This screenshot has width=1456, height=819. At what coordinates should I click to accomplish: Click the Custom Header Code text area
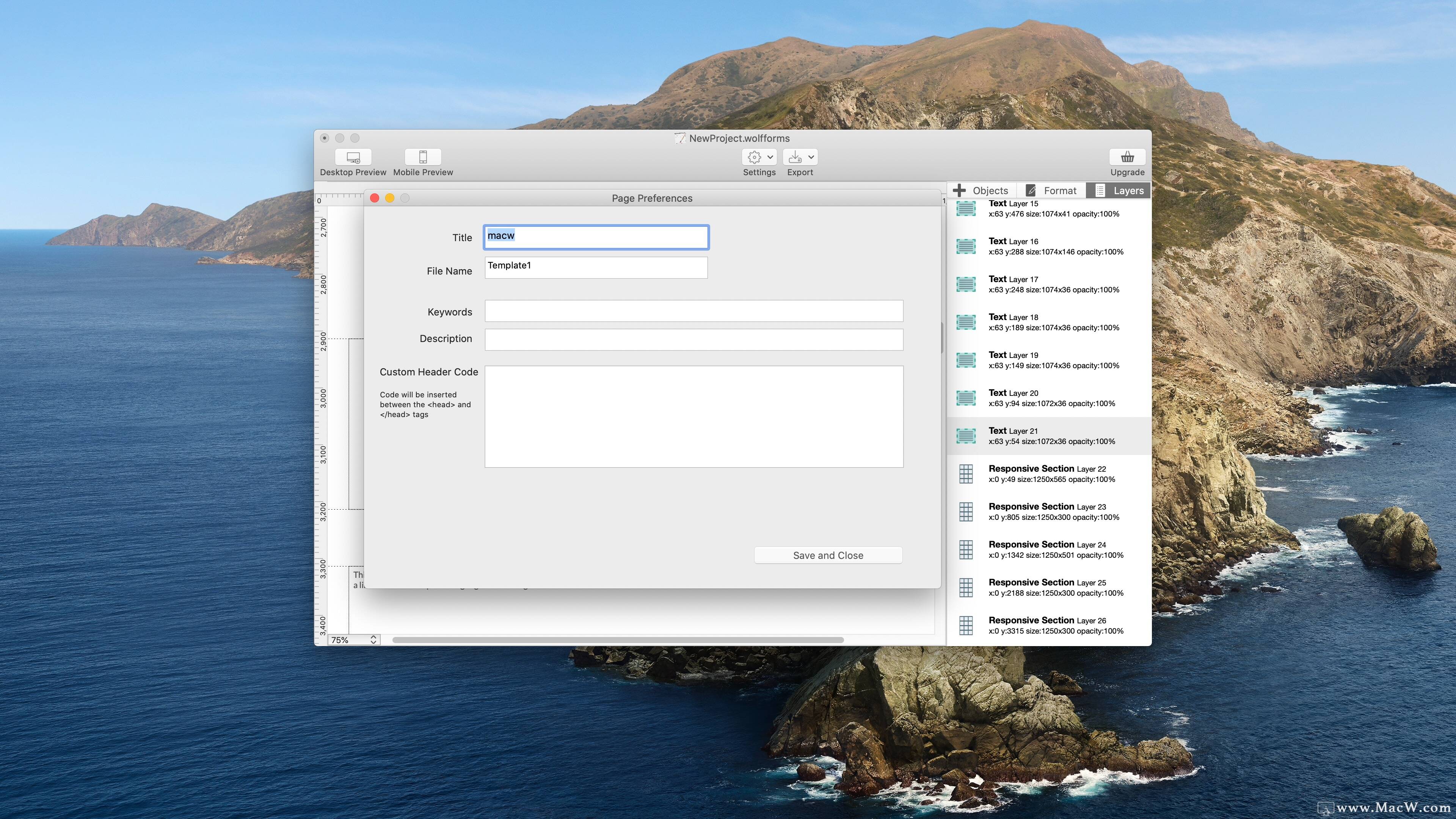coord(694,417)
